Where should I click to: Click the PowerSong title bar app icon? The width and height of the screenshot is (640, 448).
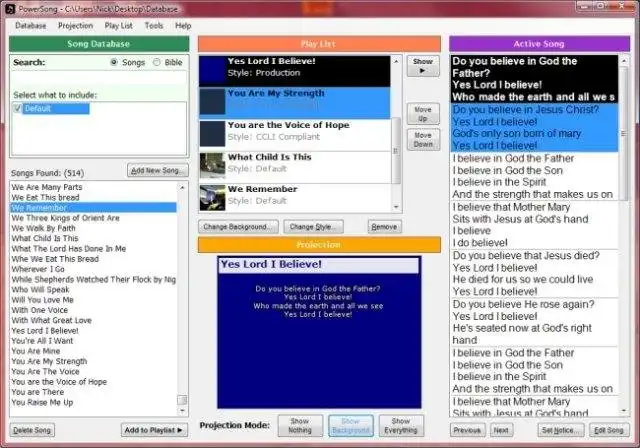[10, 9]
